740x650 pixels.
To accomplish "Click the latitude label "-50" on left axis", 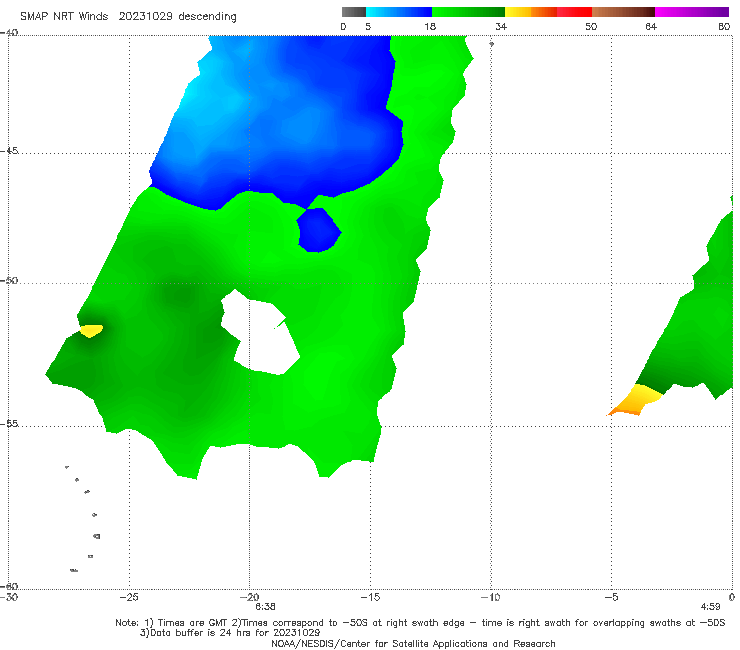I will point(9,280).
